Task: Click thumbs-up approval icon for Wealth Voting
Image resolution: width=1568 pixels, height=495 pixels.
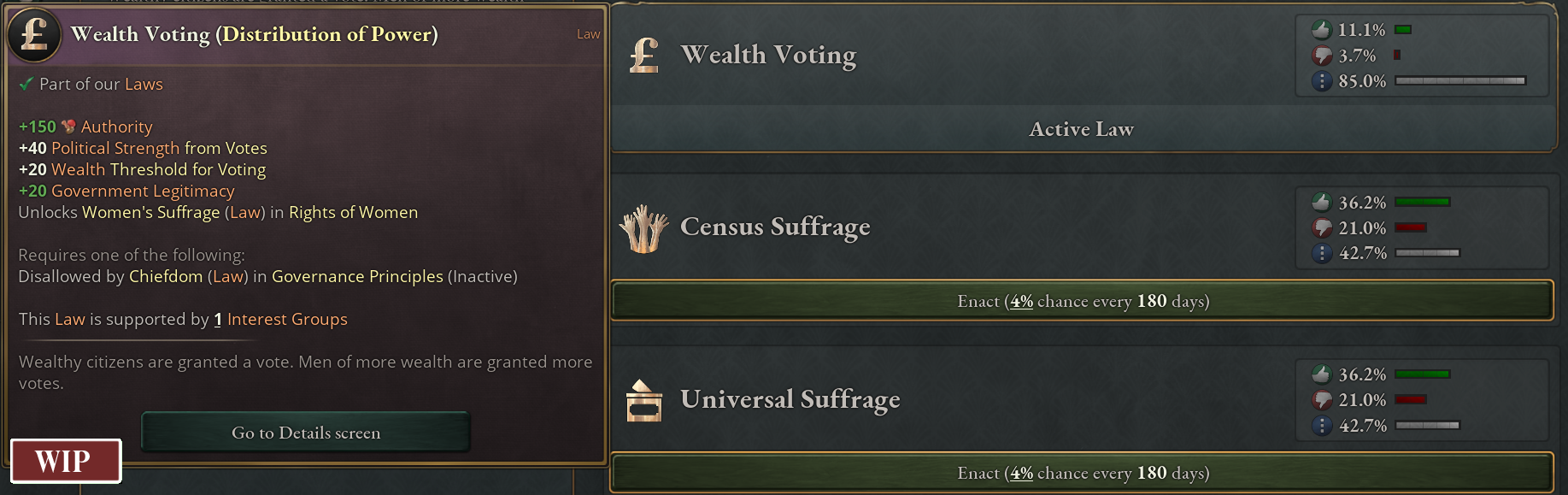Action: click(1322, 30)
